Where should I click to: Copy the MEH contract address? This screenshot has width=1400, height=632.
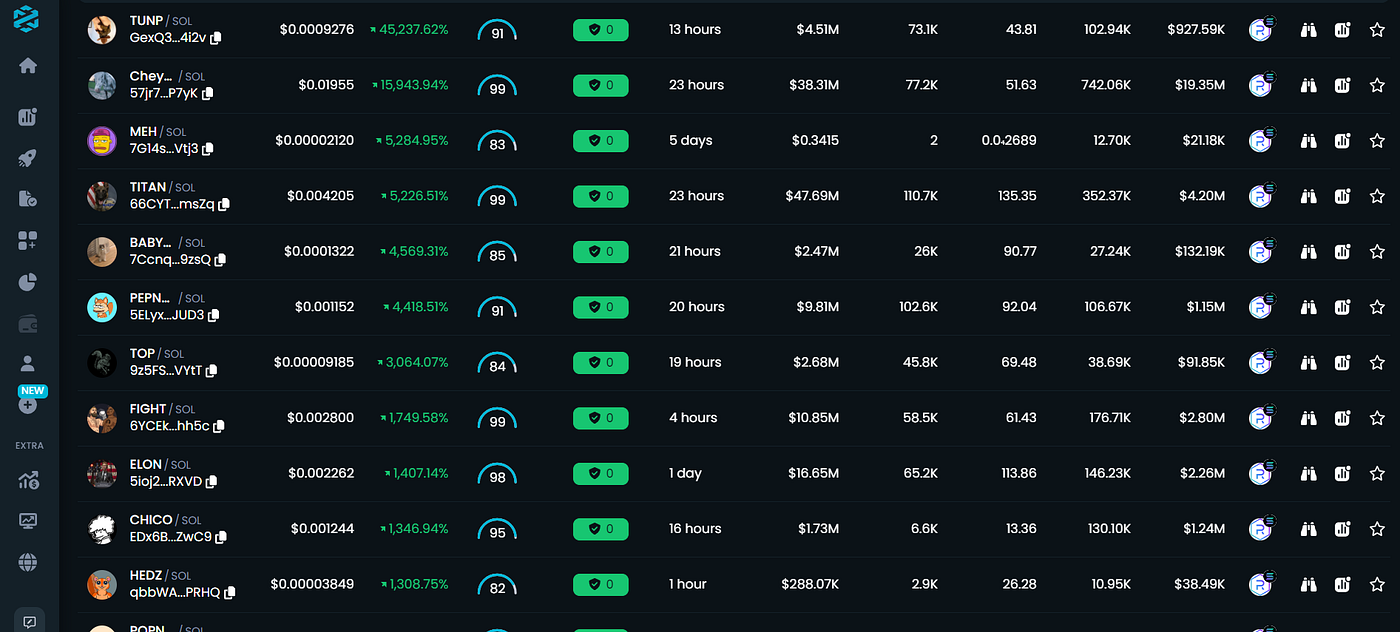(x=208, y=149)
